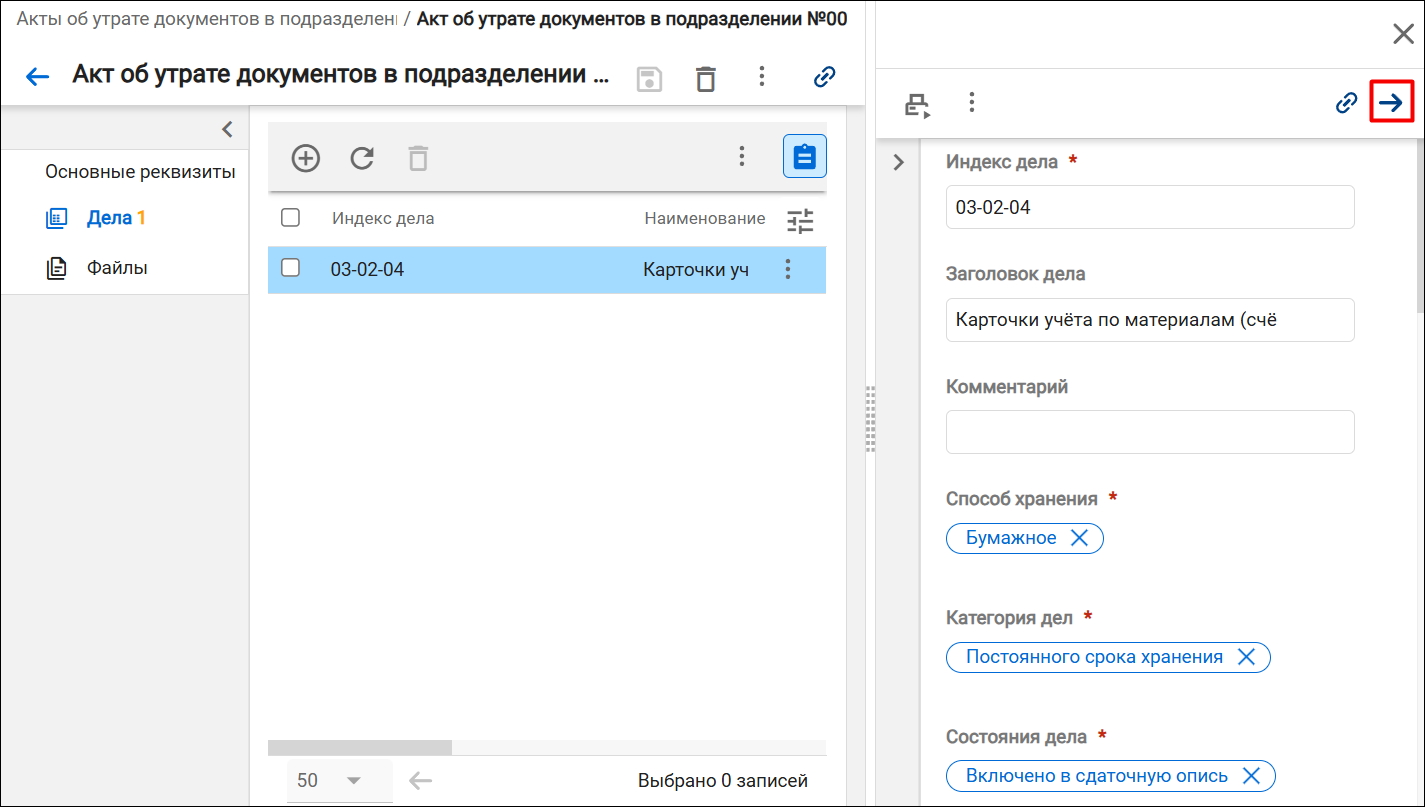Image resolution: width=1425 pixels, height=807 pixels.
Task: Remove Включено в сдаточную опись chip
Action: pyautogui.click(x=1250, y=776)
